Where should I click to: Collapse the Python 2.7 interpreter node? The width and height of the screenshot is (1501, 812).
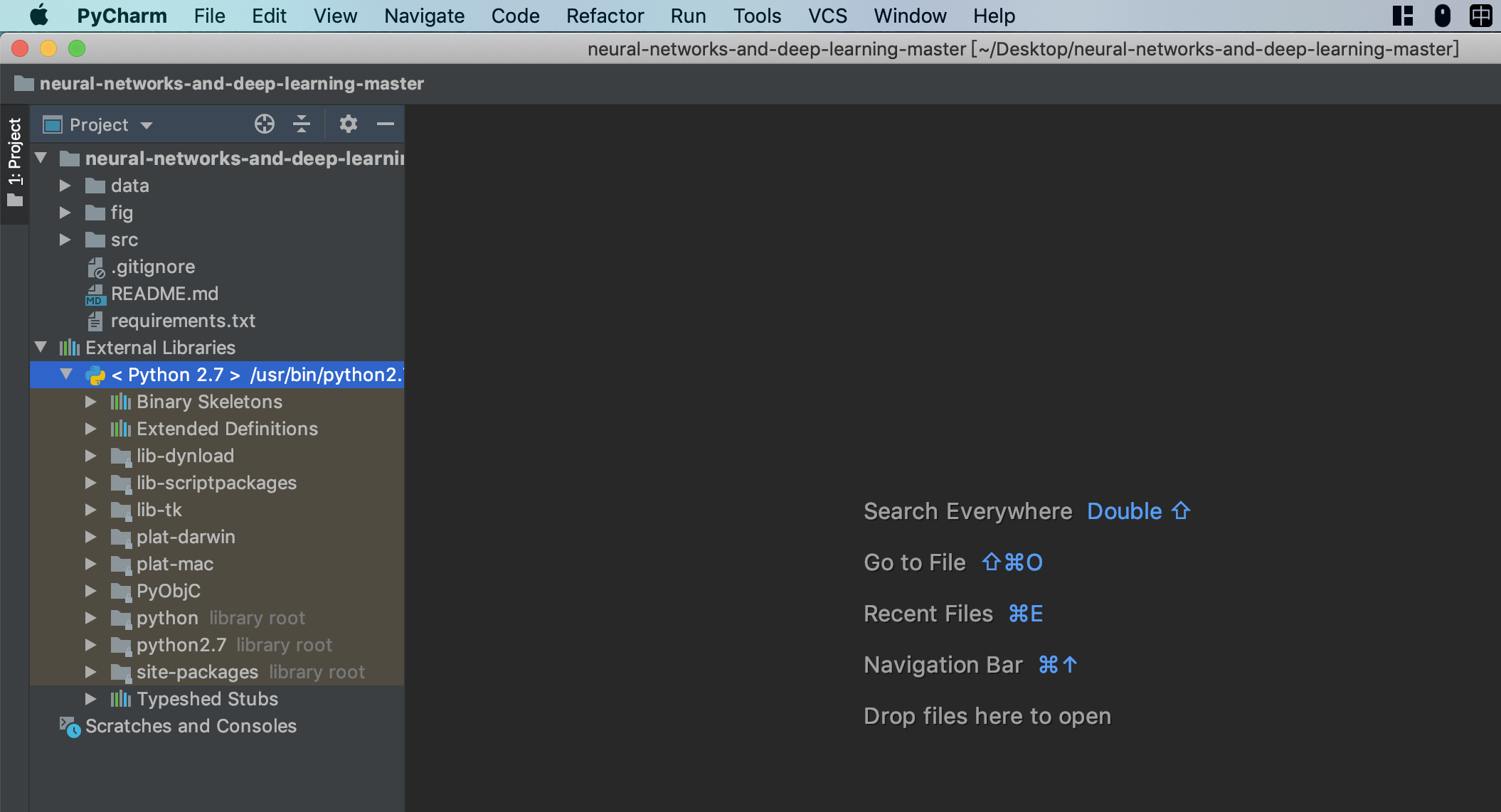67,375
